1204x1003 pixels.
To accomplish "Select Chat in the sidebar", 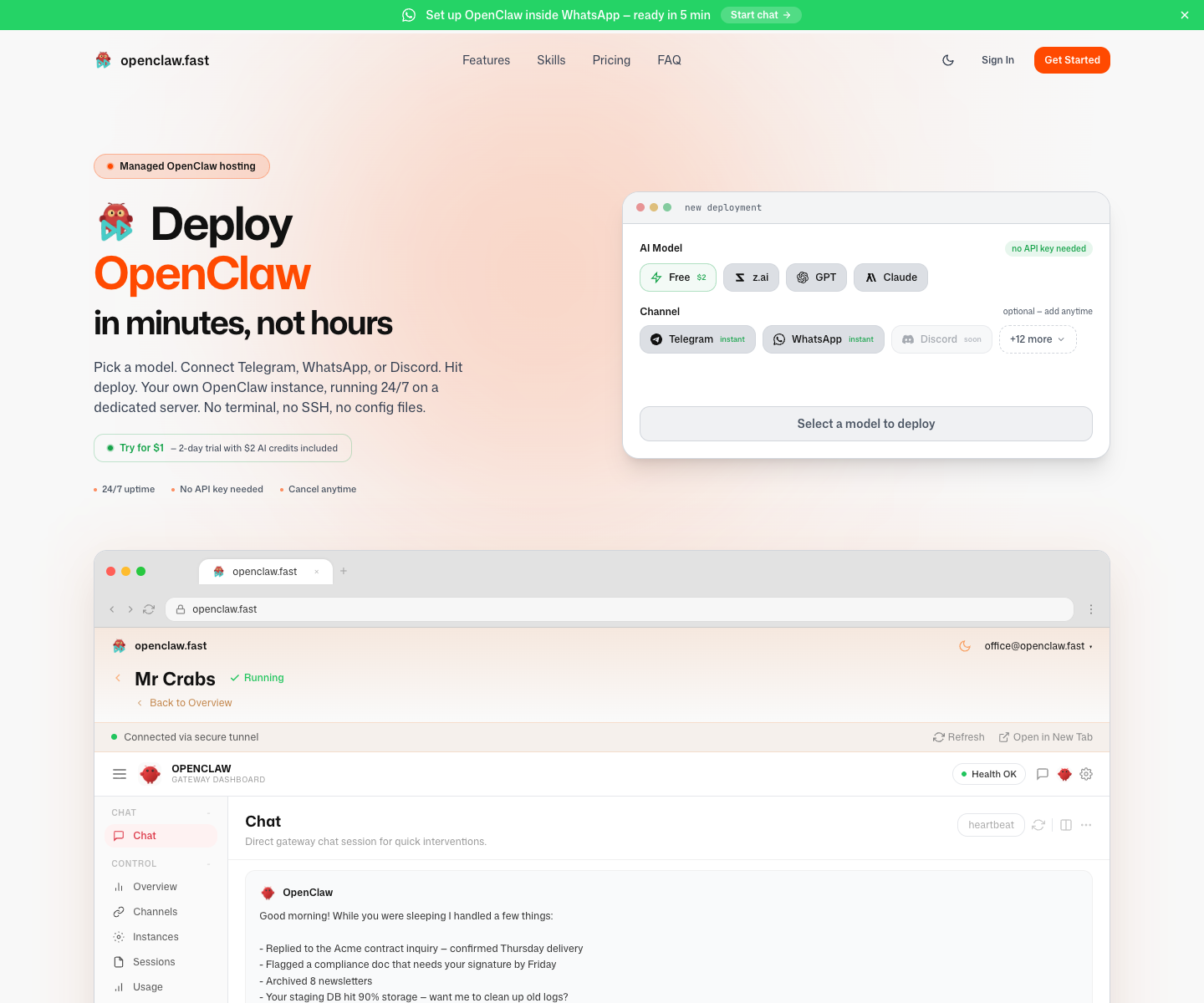I will coord(161,836).
